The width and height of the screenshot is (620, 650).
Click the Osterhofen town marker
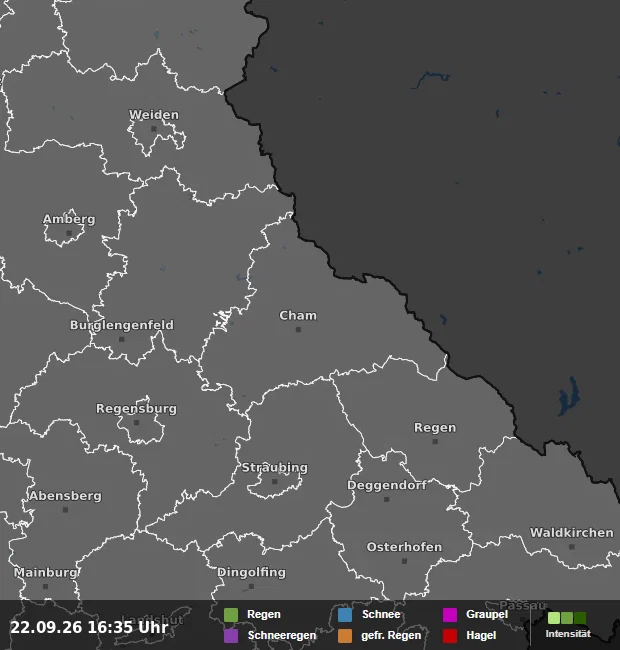404,561
